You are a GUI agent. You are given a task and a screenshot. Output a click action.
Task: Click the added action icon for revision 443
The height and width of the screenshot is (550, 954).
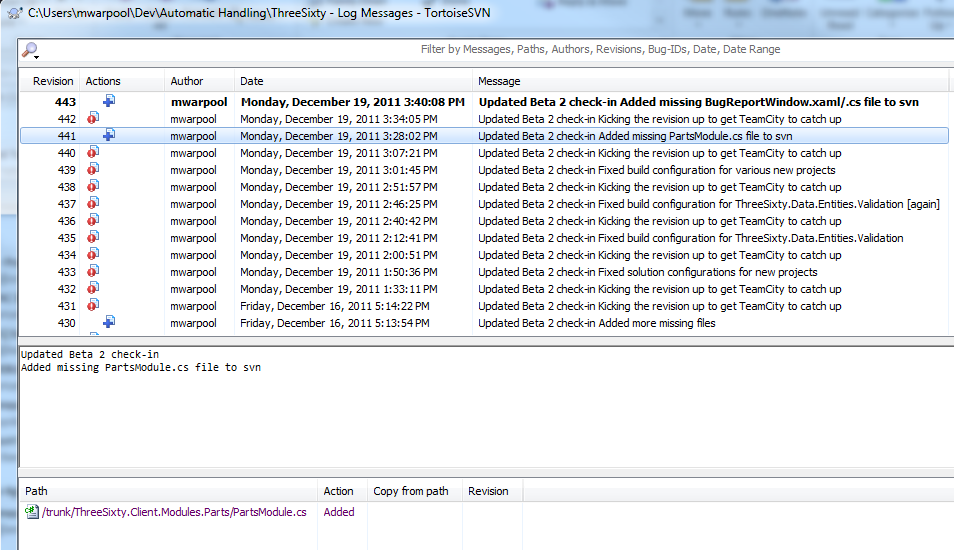pyautogui.click(x=109, y=100)
